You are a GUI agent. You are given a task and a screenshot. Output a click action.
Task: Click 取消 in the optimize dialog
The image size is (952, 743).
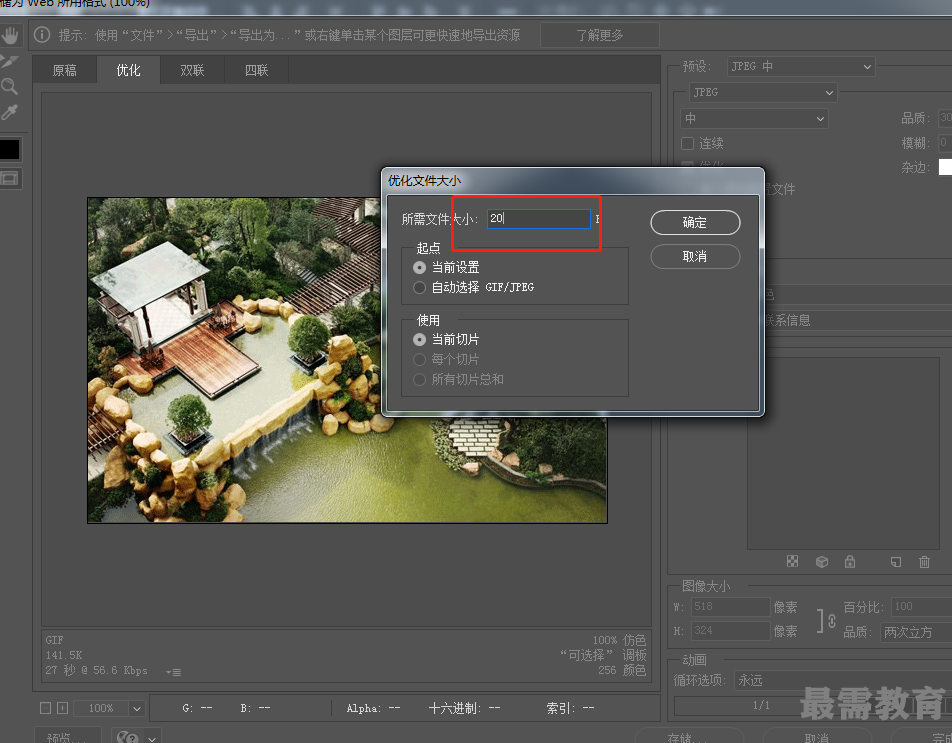click(695, 257)
